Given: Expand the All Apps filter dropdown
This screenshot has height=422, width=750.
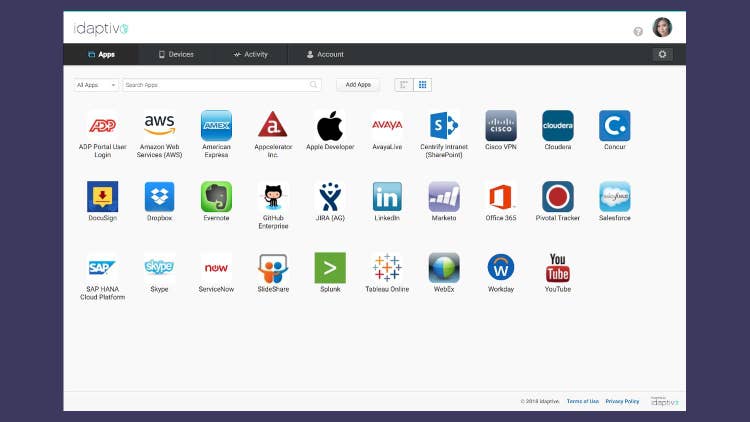Looking at the screenshot, I should point(96,85).
